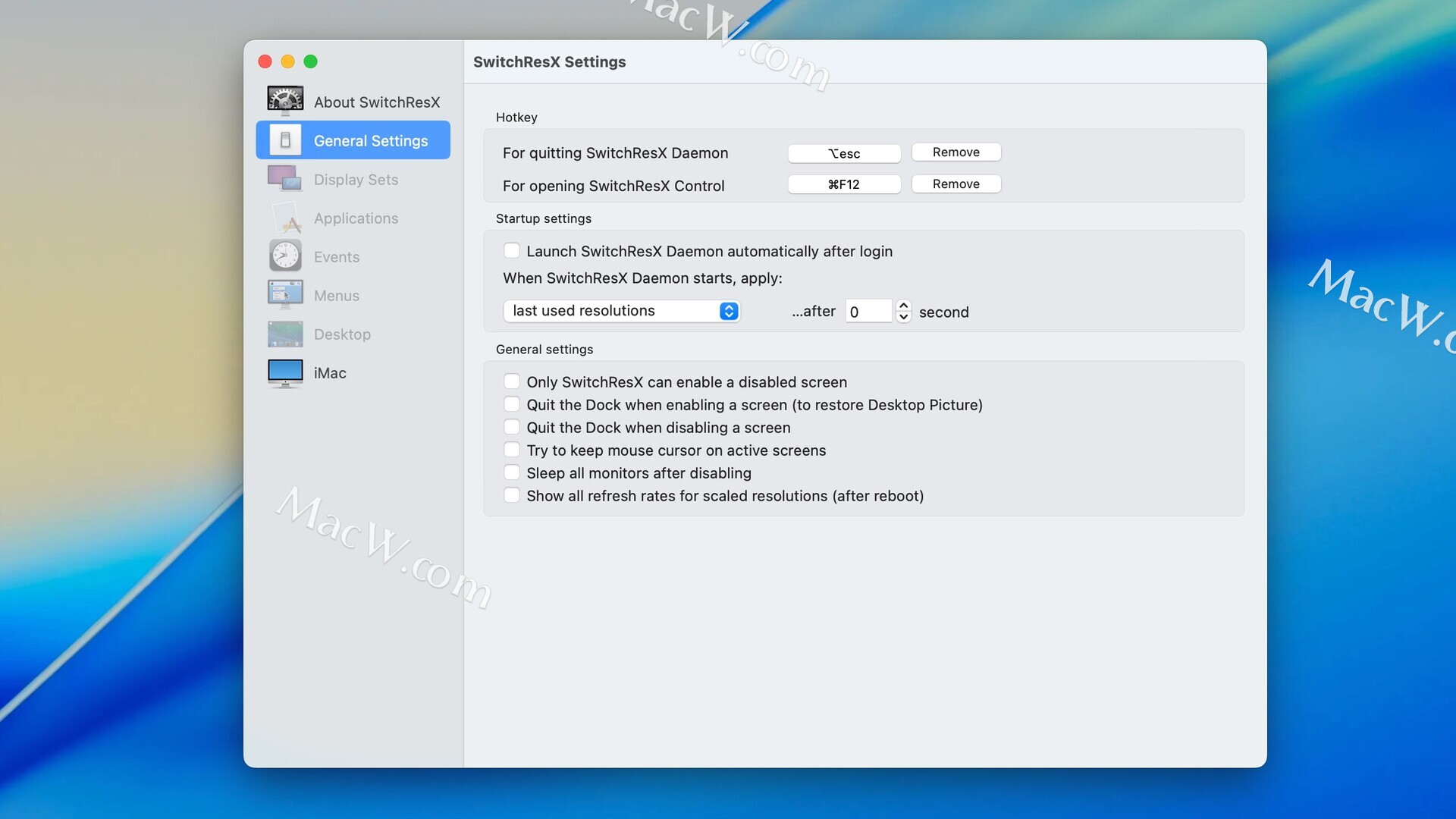1456x819 pixels.
Task: Click the Hotkey section heading
Action: [x=516, y=118]
